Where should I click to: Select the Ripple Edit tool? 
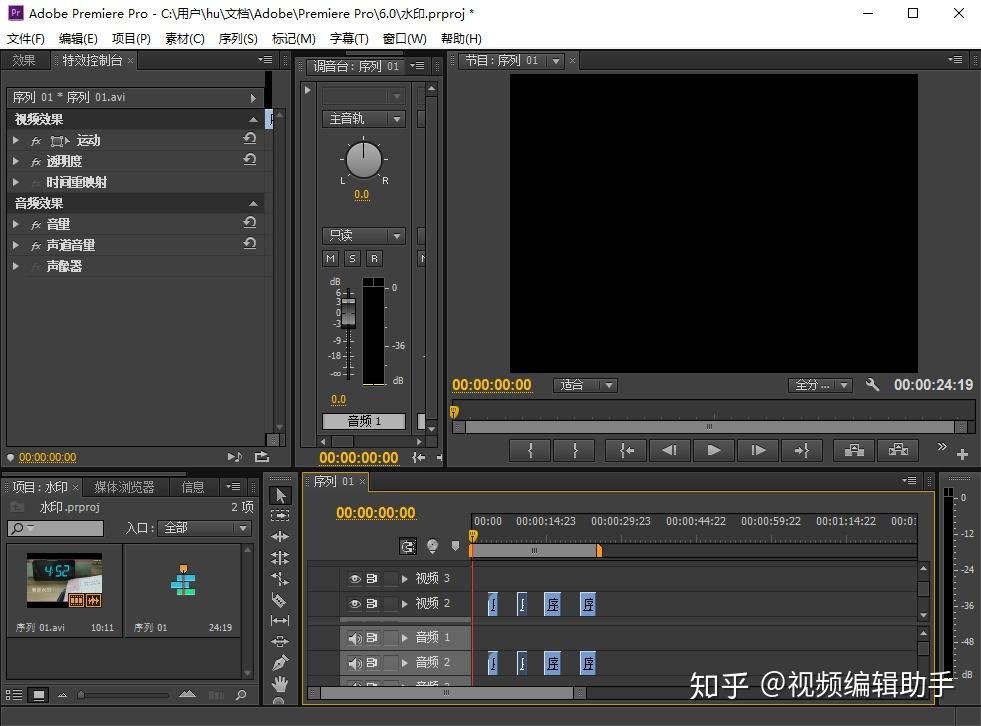[280, 536]
